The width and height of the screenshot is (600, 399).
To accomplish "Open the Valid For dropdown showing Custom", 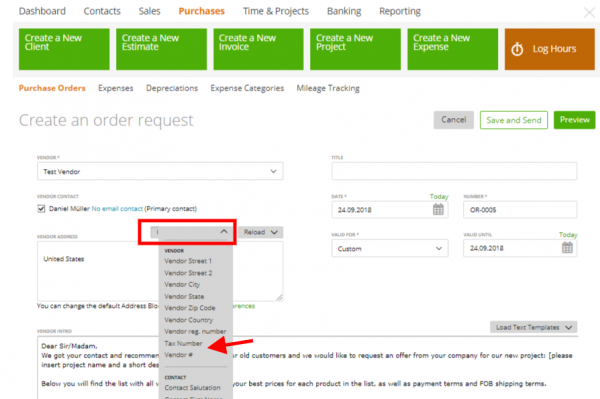I will (x=390, y=248).
